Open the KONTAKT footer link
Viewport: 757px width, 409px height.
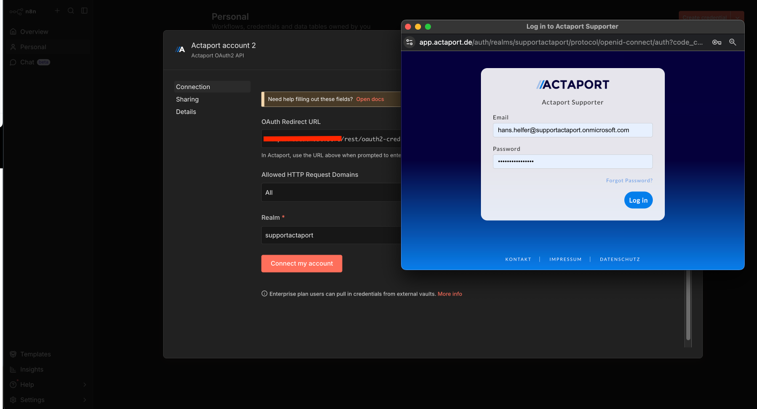518,259
